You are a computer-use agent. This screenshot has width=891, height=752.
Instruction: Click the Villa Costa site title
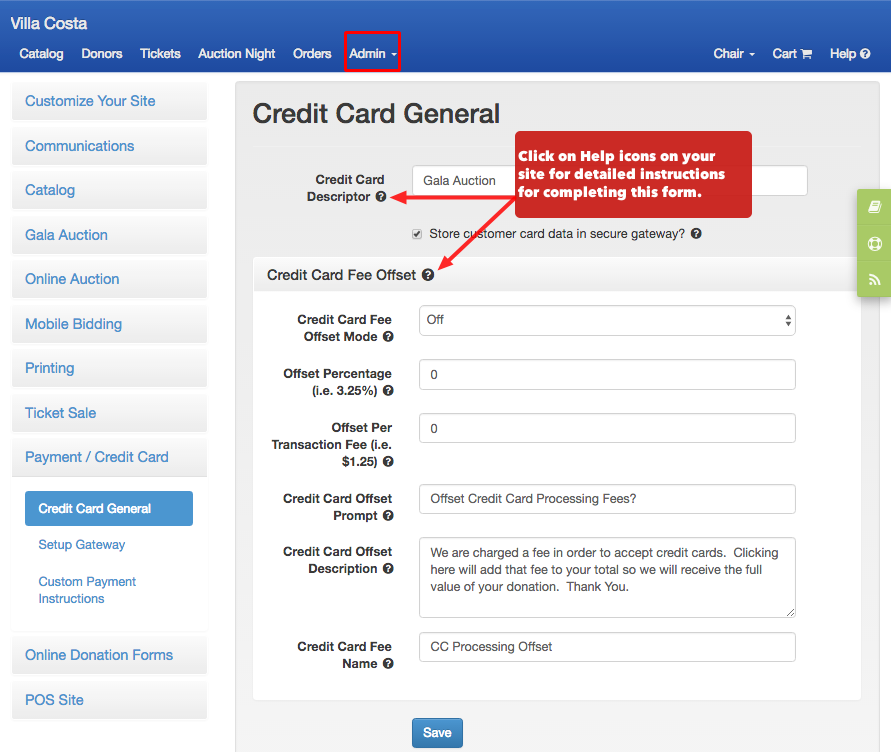pos(49,23)
